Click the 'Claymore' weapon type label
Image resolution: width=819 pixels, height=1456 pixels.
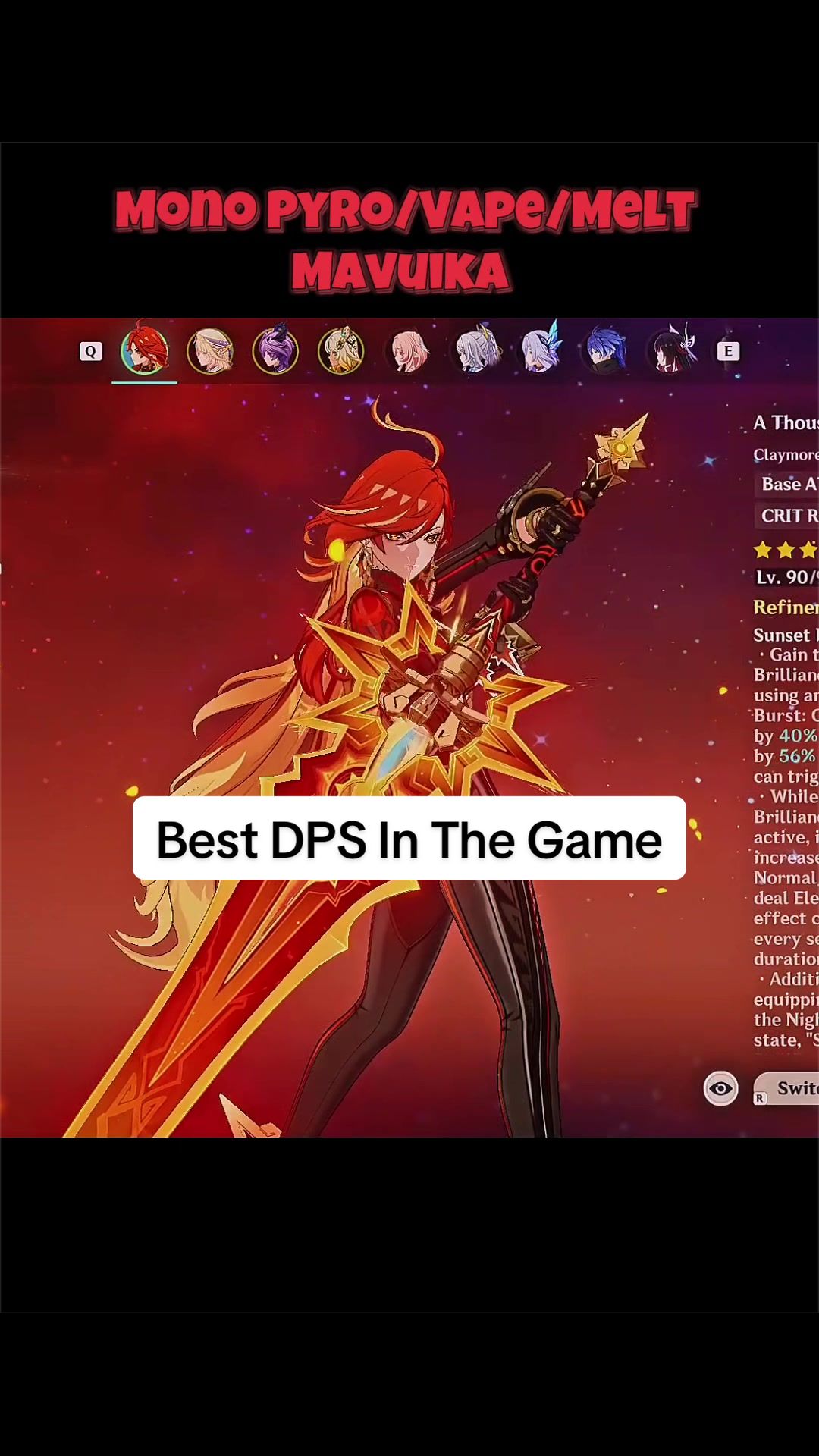786,455
